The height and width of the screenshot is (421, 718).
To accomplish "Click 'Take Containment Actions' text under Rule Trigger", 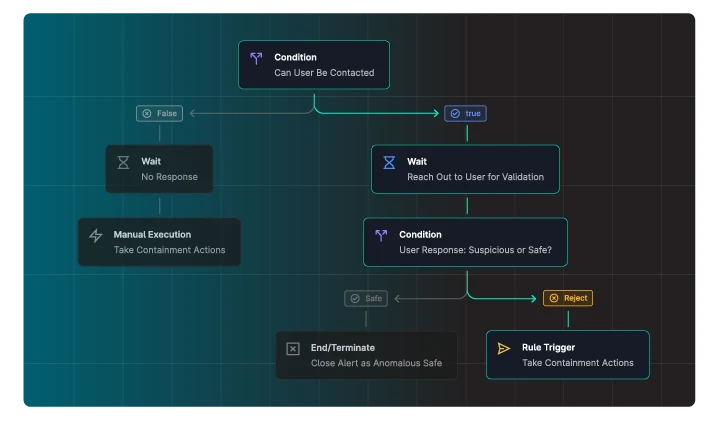I will 578,363.
